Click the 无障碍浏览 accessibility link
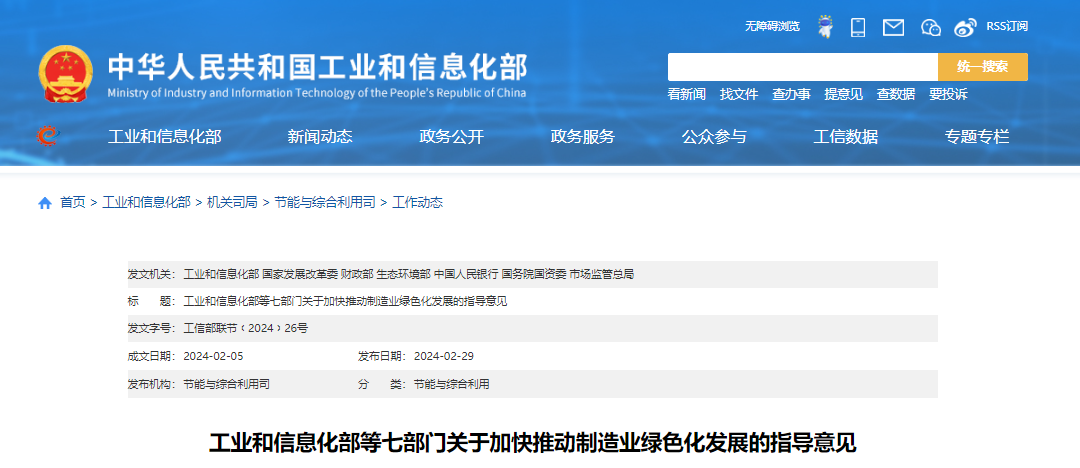Viewport: 1080px width, 468px height. pyautogui.click(x=772, y=26)
